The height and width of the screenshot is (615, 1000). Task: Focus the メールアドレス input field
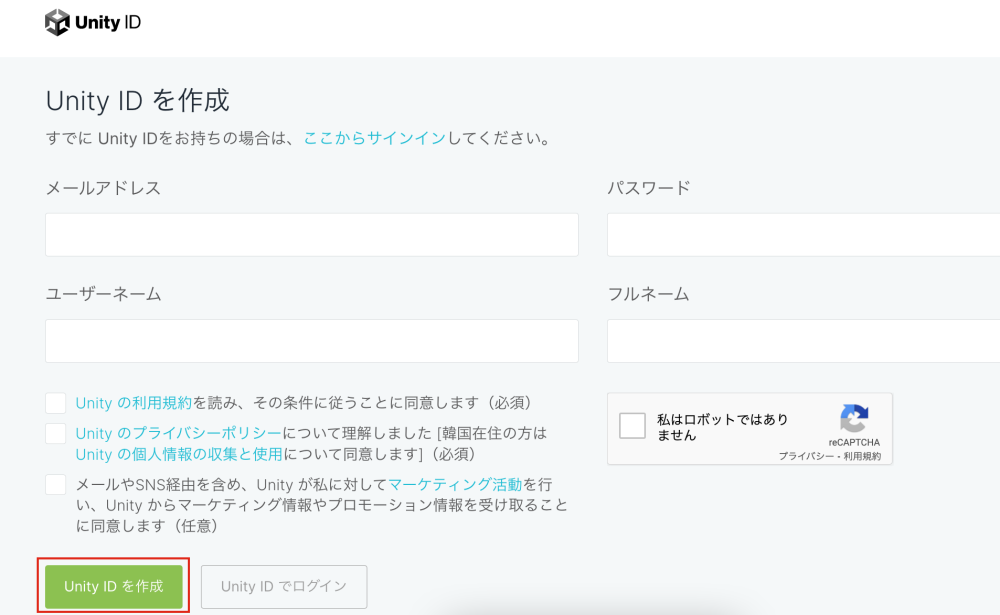click(x=312, y=234)
